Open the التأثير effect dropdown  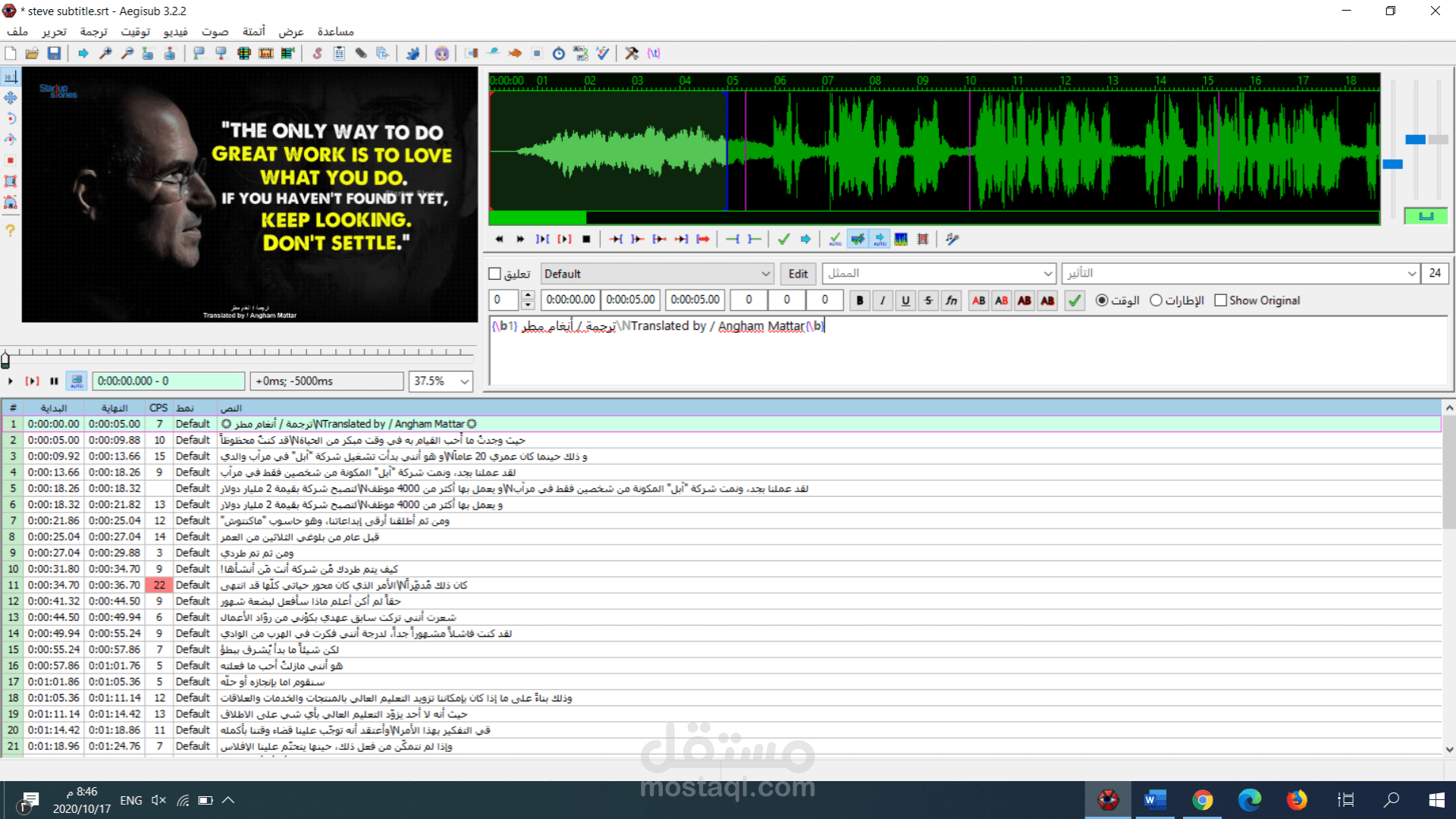coord(1241,273)
